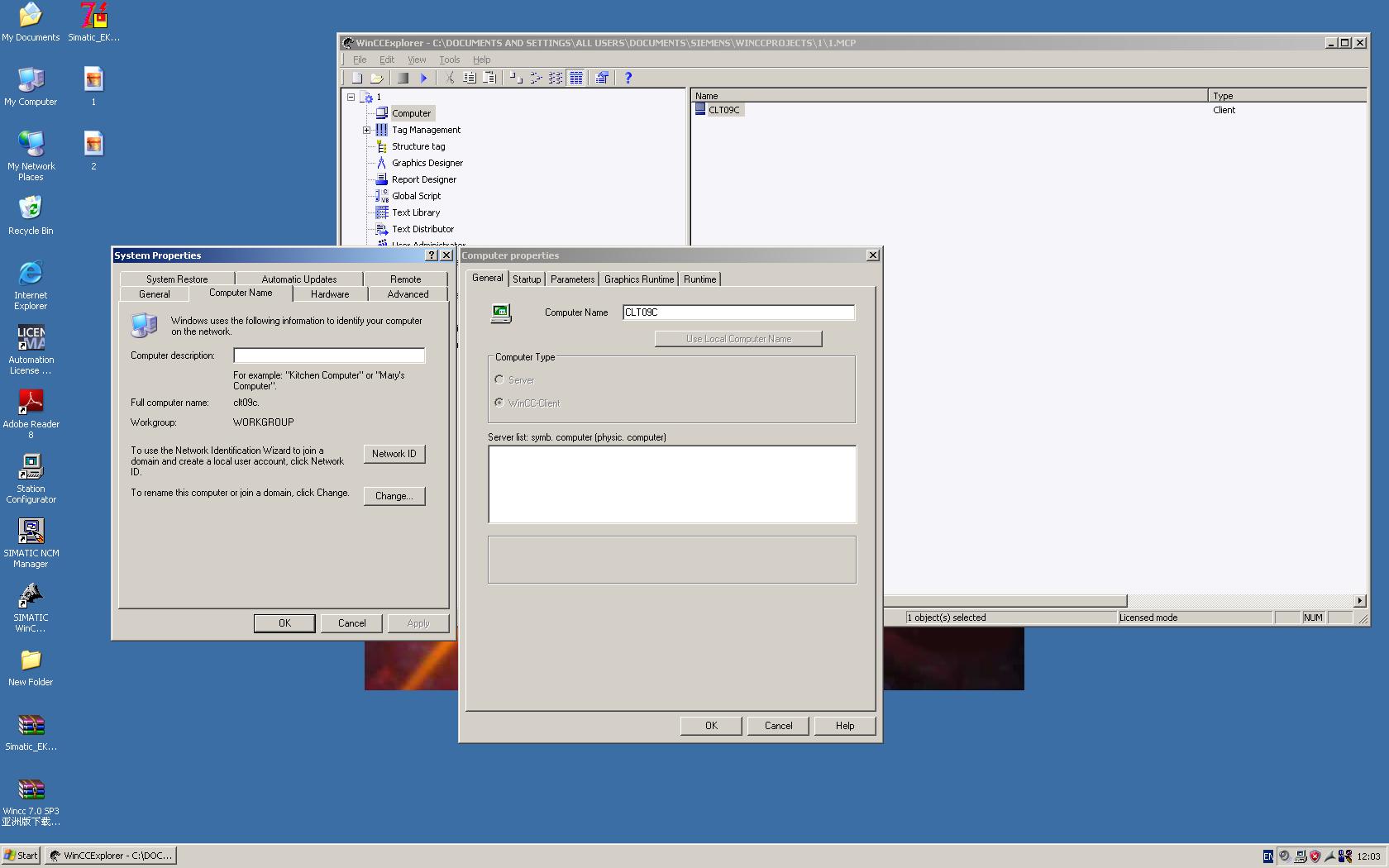Viewport: 1389px width, 868px height.
Task: Open the Advanced tab in System Properties
Action: pyautogui.click(x=408, y=294)
